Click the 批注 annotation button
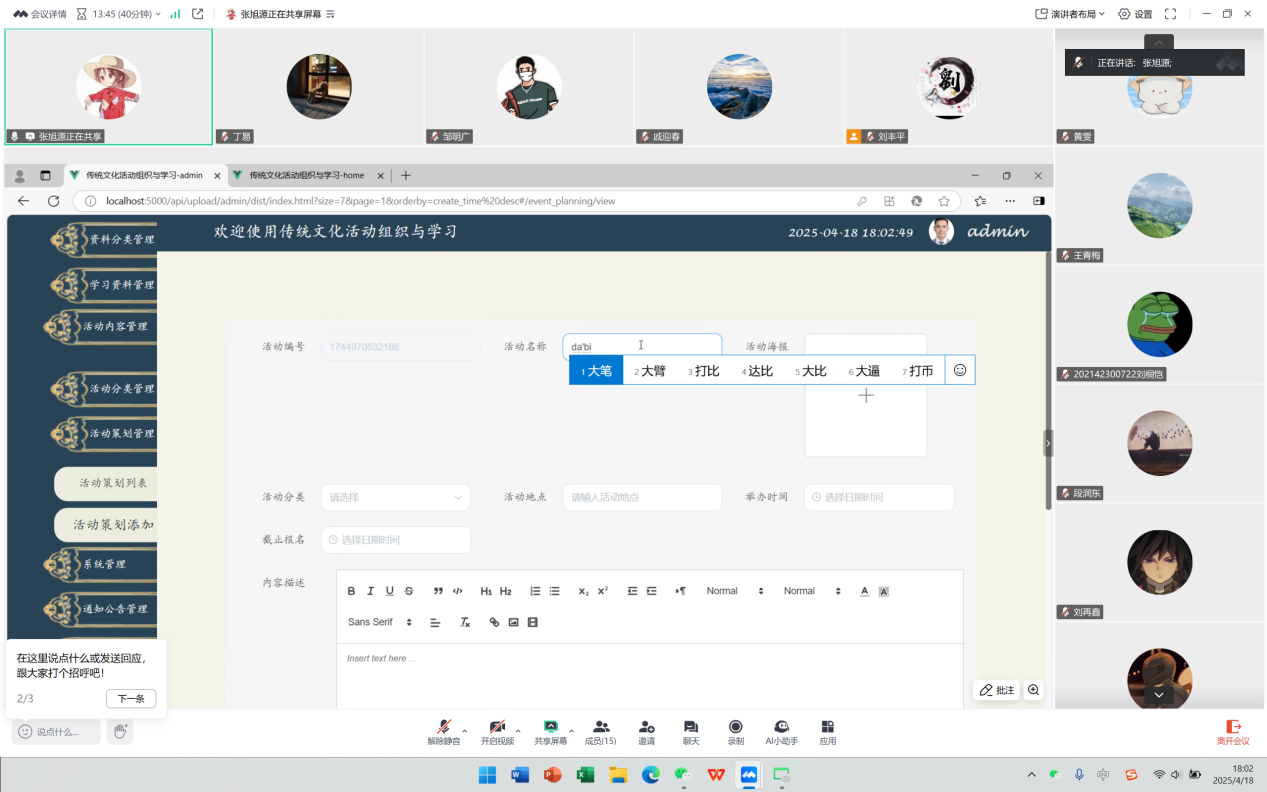 tap(996, 690)
